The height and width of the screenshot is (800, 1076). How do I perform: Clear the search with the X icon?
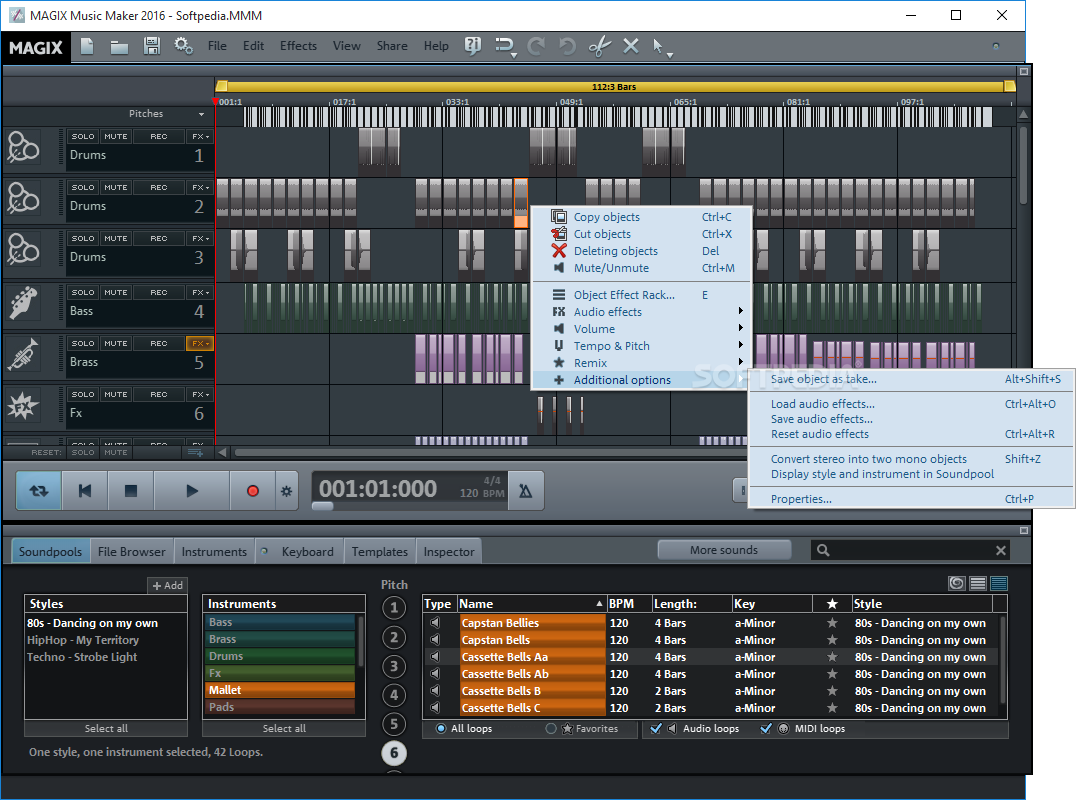1001,550
